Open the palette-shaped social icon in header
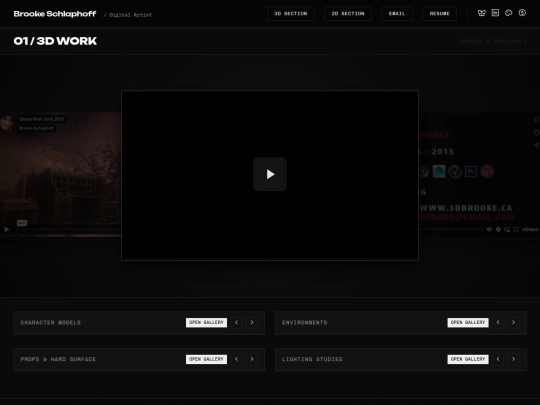Image resolution: width=540 pixels, height=405 pixels. 509,13
